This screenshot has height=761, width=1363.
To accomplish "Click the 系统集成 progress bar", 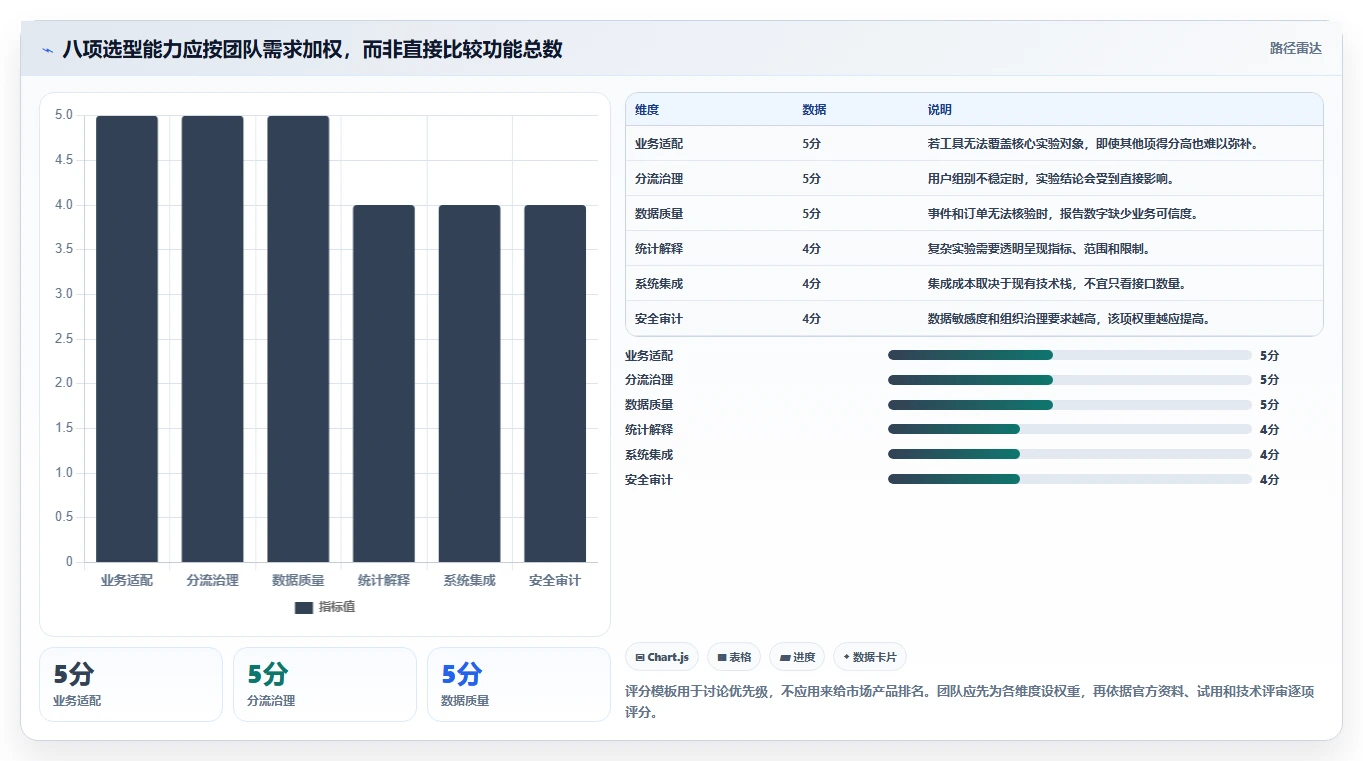I will coord(1070,454).
